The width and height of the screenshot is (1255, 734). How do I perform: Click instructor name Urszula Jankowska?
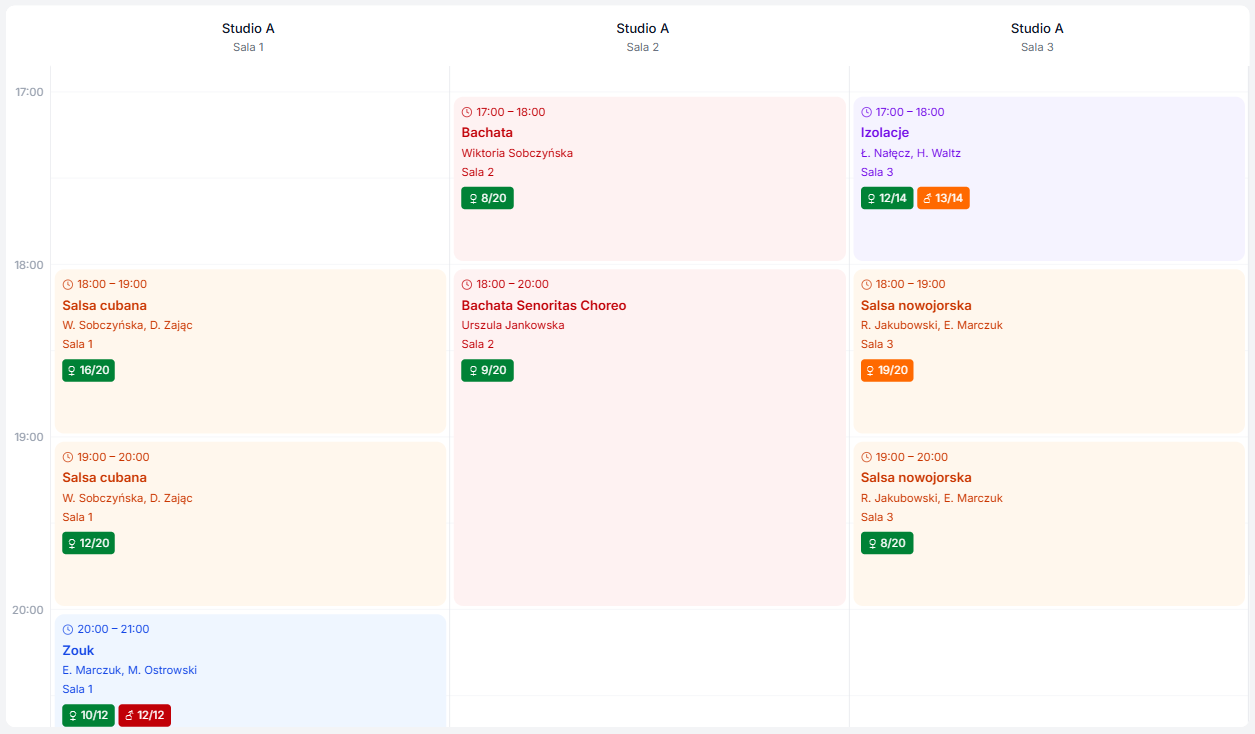tap(513, 326)
